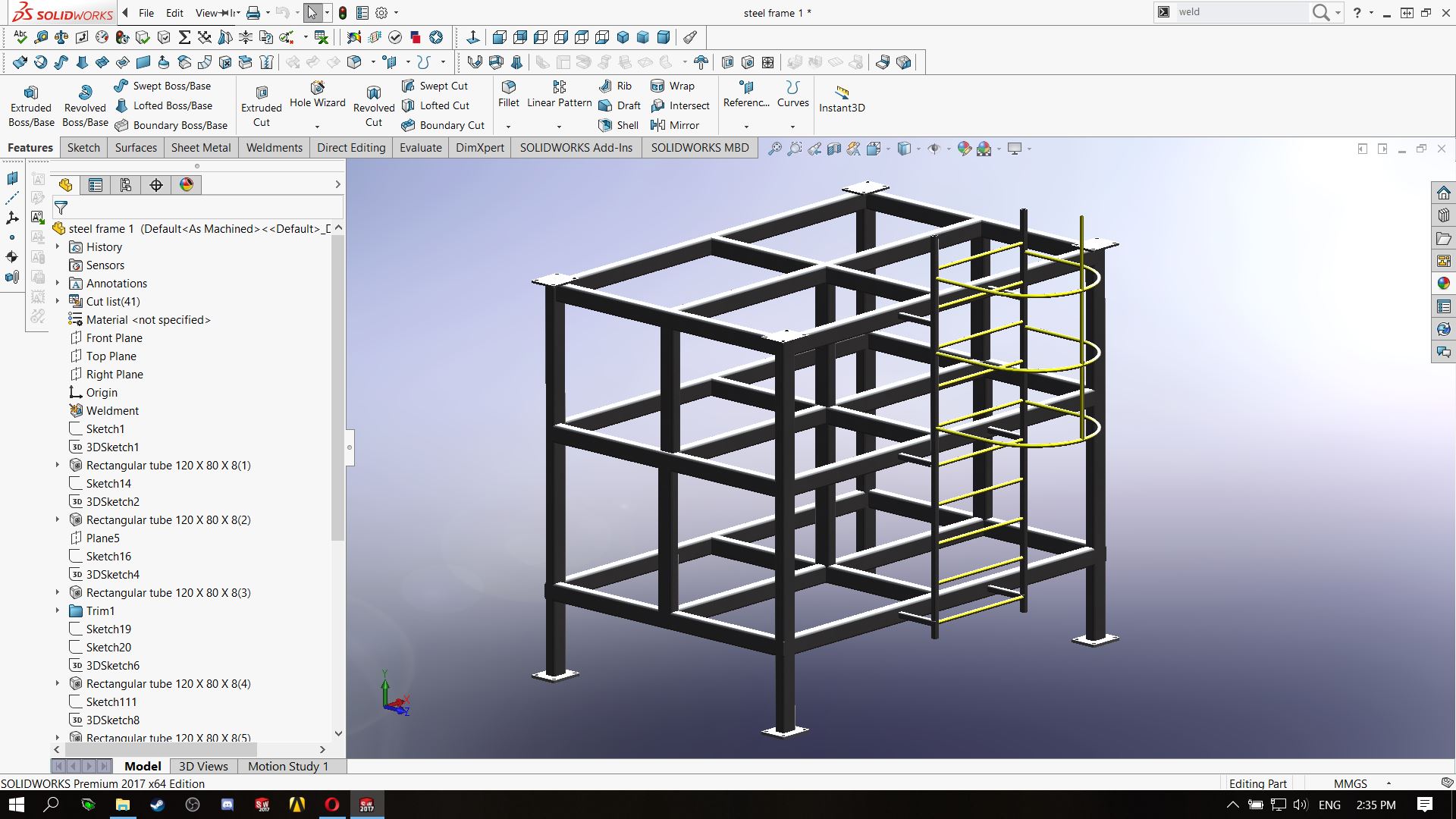Image resolution: width=1456 pixels, height=819 pixels.
Task: Click the Extruded Boss/Base tool
Action: click(x=31, y=105)
